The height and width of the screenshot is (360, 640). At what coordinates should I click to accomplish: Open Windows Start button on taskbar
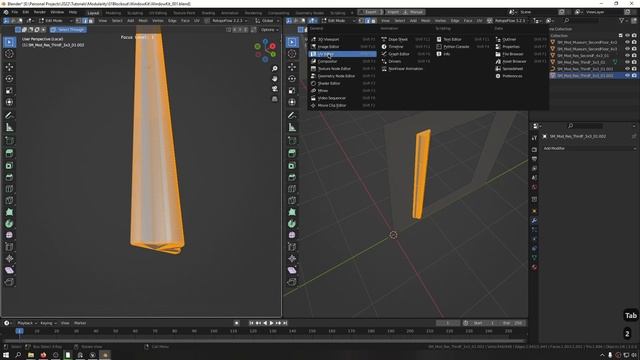click(6, 355)
